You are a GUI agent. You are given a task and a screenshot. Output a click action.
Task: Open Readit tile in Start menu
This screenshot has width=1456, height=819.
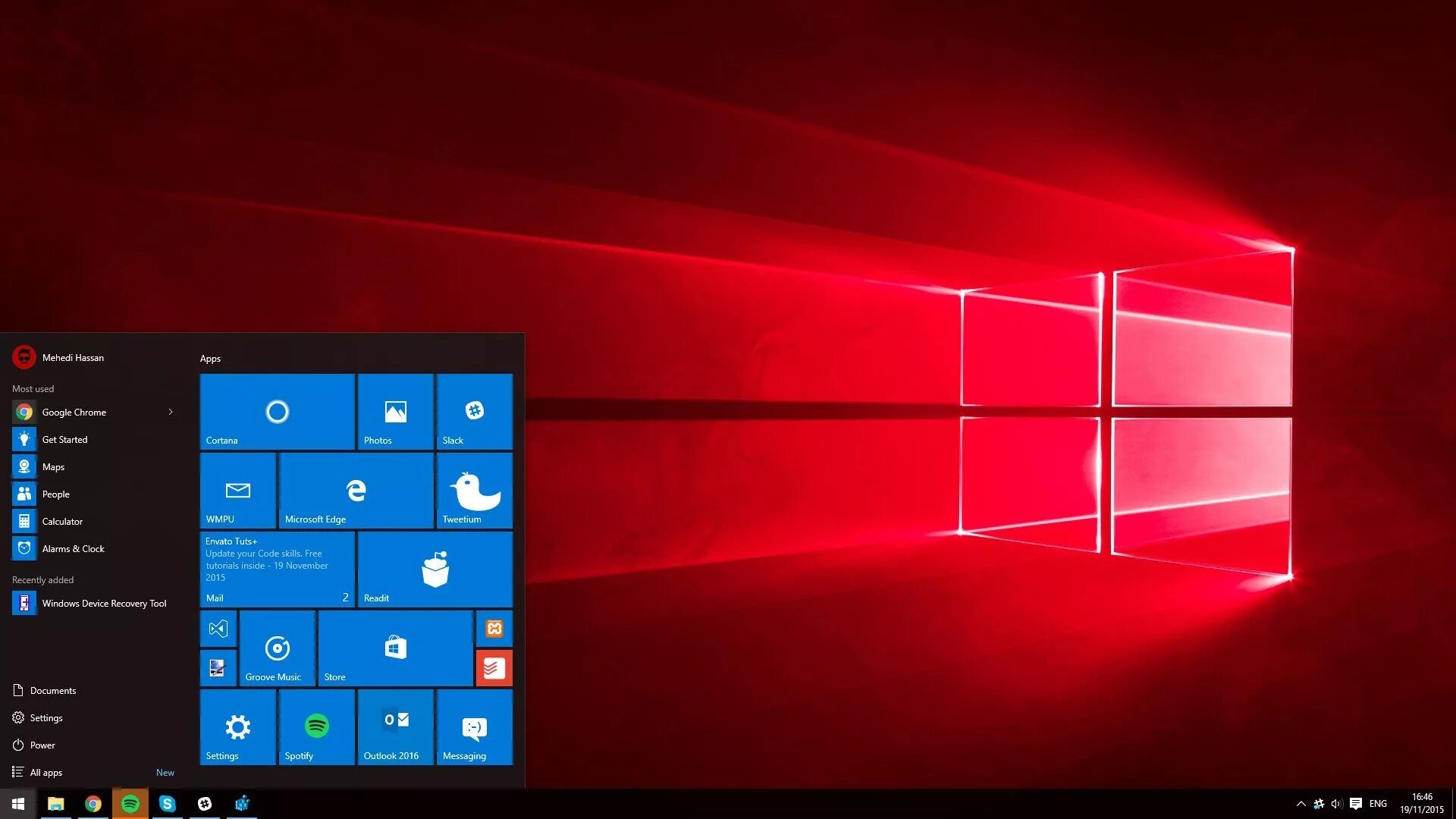point(436,570)
